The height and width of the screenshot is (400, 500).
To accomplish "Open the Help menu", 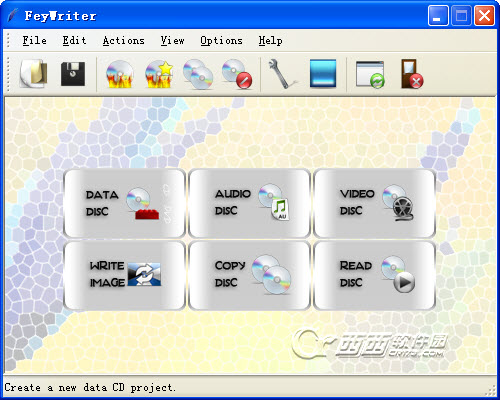I will [270, 41].
